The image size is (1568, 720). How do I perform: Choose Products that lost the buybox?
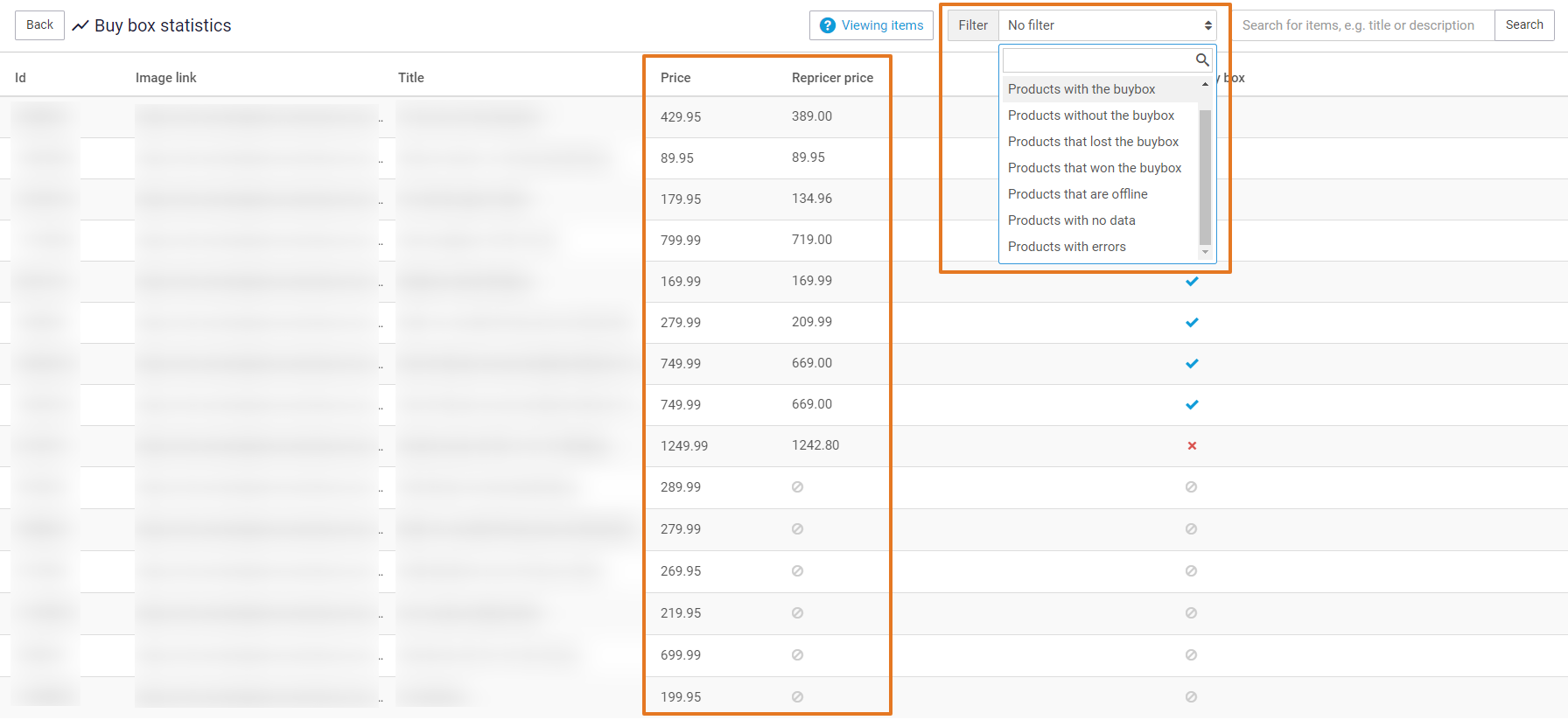1093,142
